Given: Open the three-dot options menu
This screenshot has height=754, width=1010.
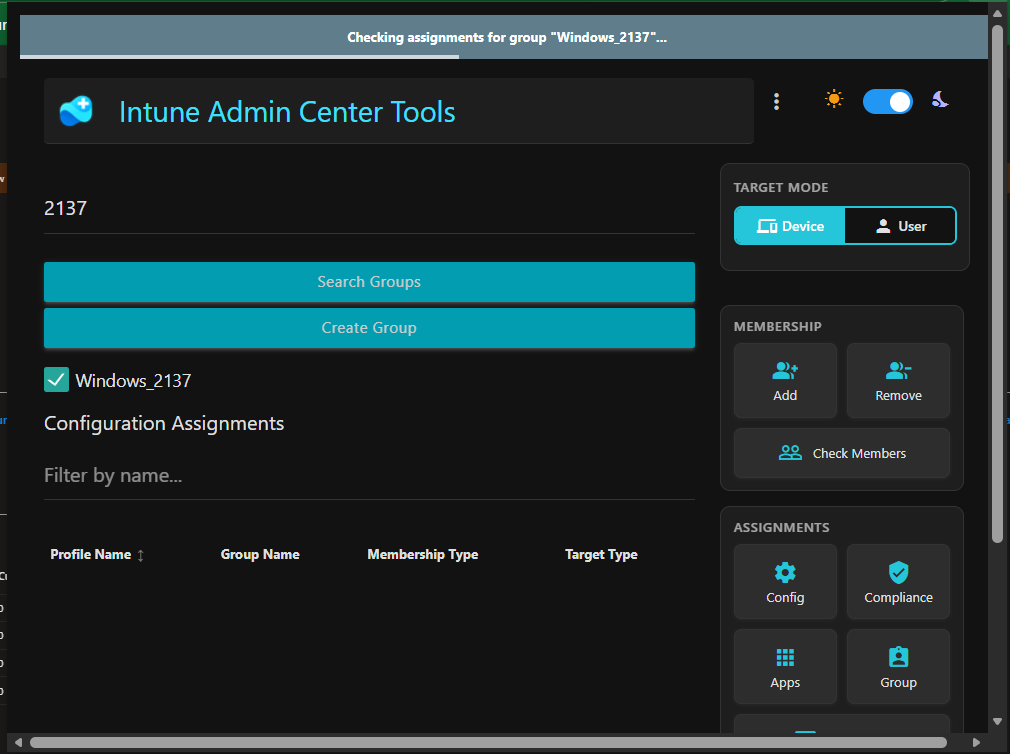Looking at the screenshot, I should [777, 100].
